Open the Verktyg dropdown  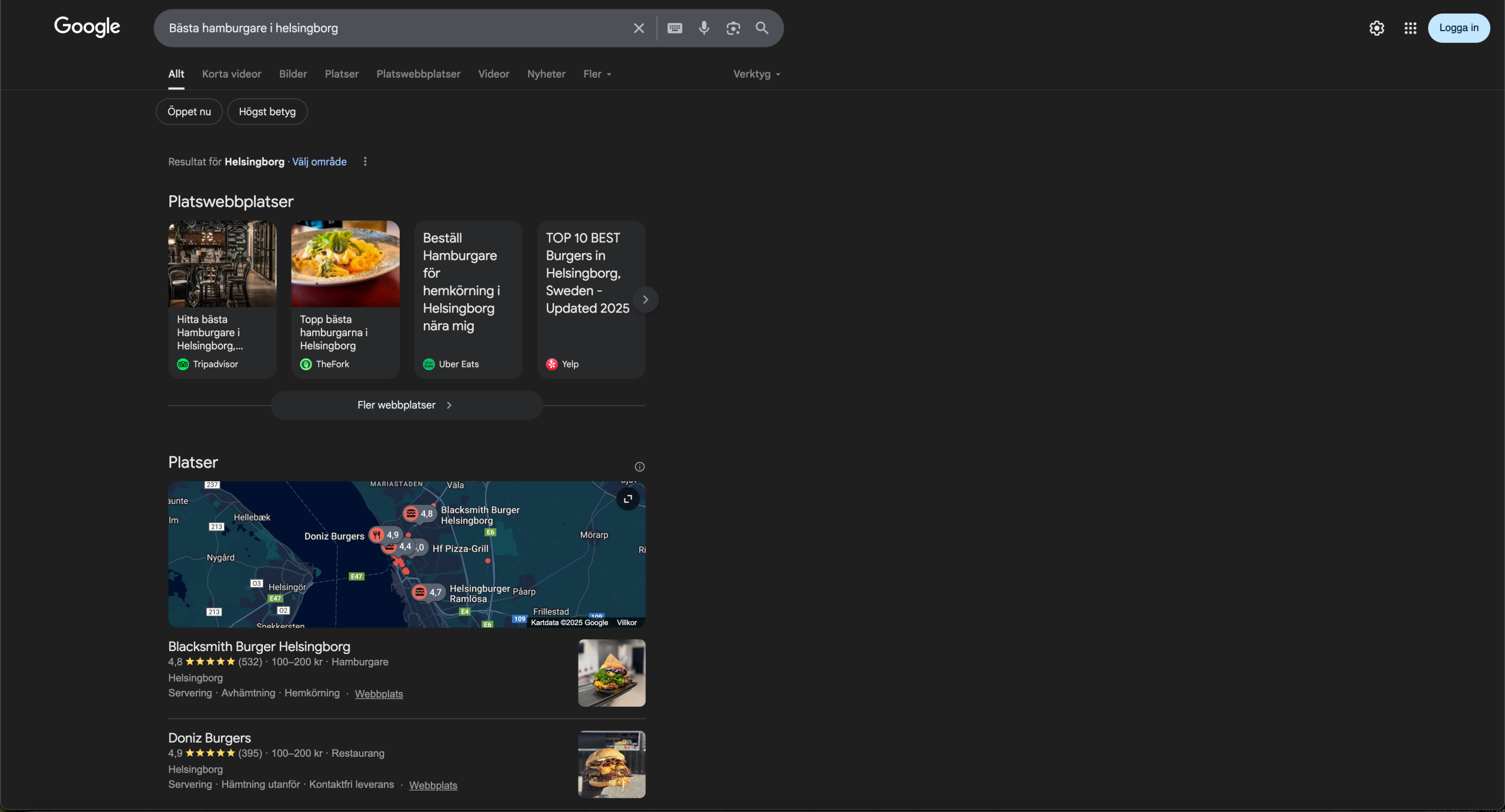click(756, 74)
